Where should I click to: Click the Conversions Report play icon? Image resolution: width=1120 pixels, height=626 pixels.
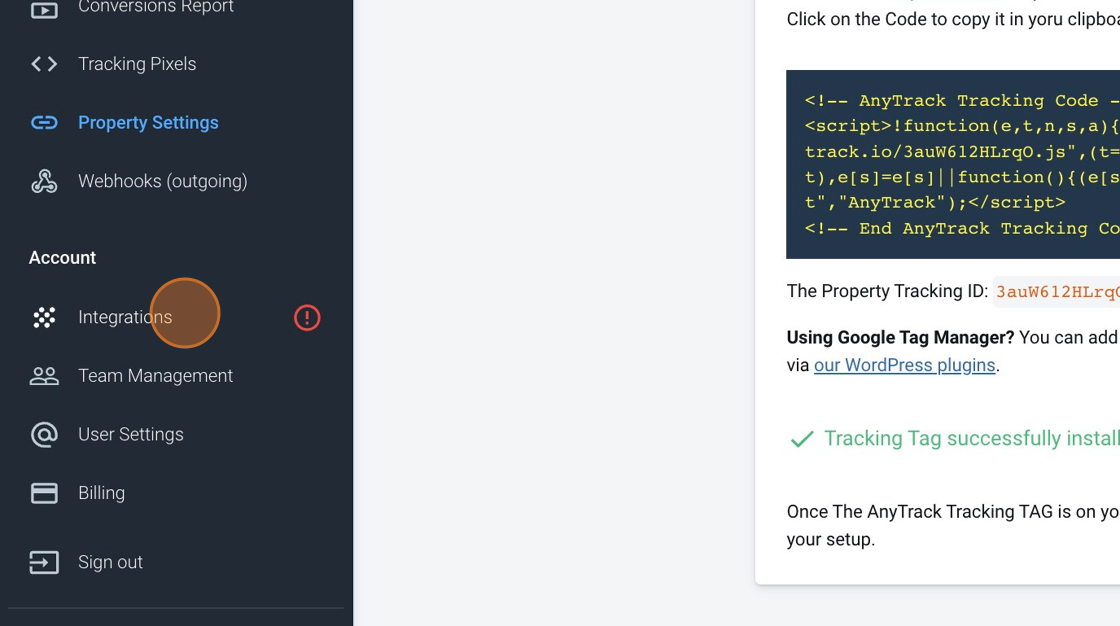pyautogui.click(x=44, y=9)
